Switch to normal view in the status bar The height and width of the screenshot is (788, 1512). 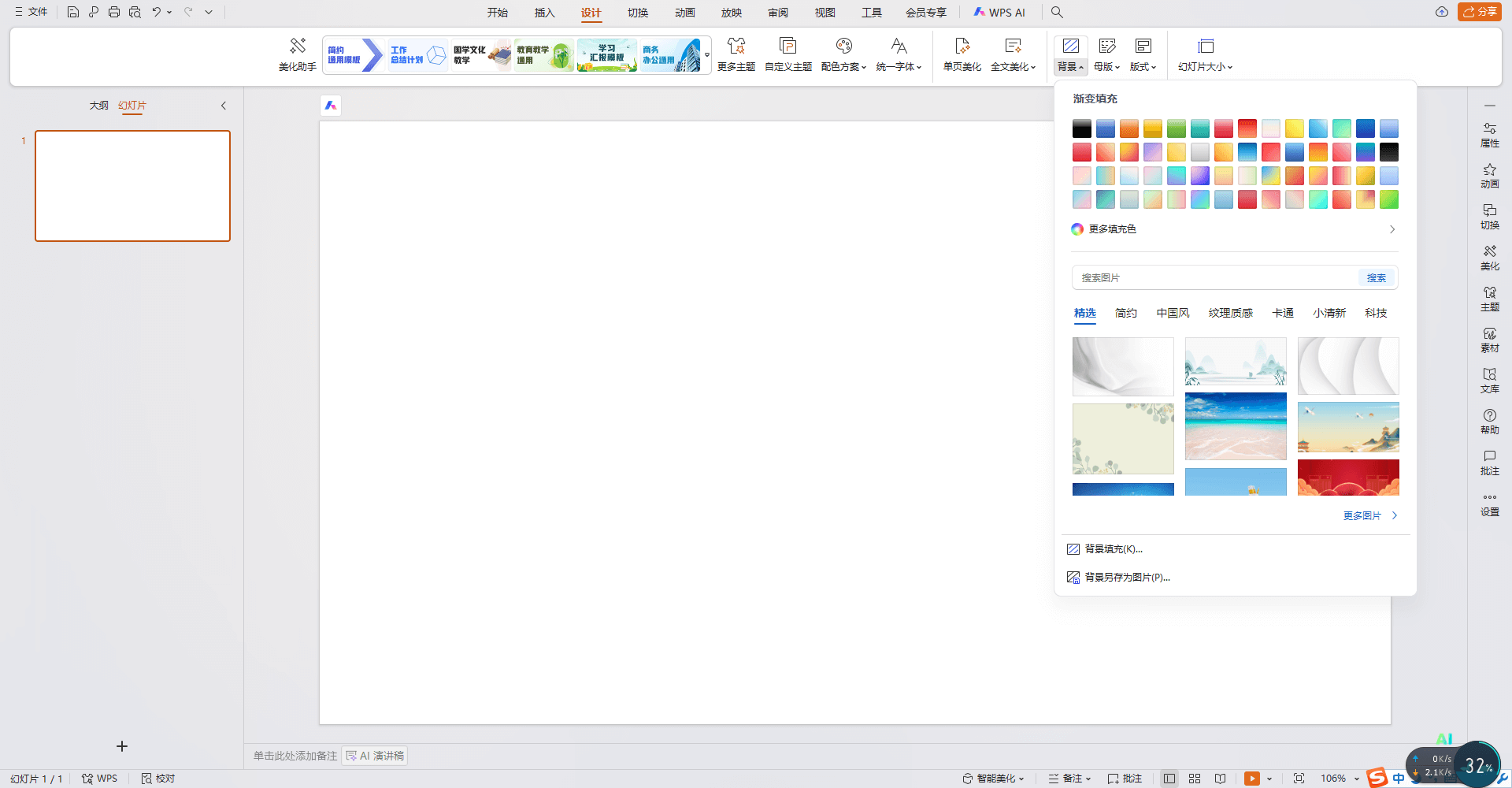tap(1169, 779)
